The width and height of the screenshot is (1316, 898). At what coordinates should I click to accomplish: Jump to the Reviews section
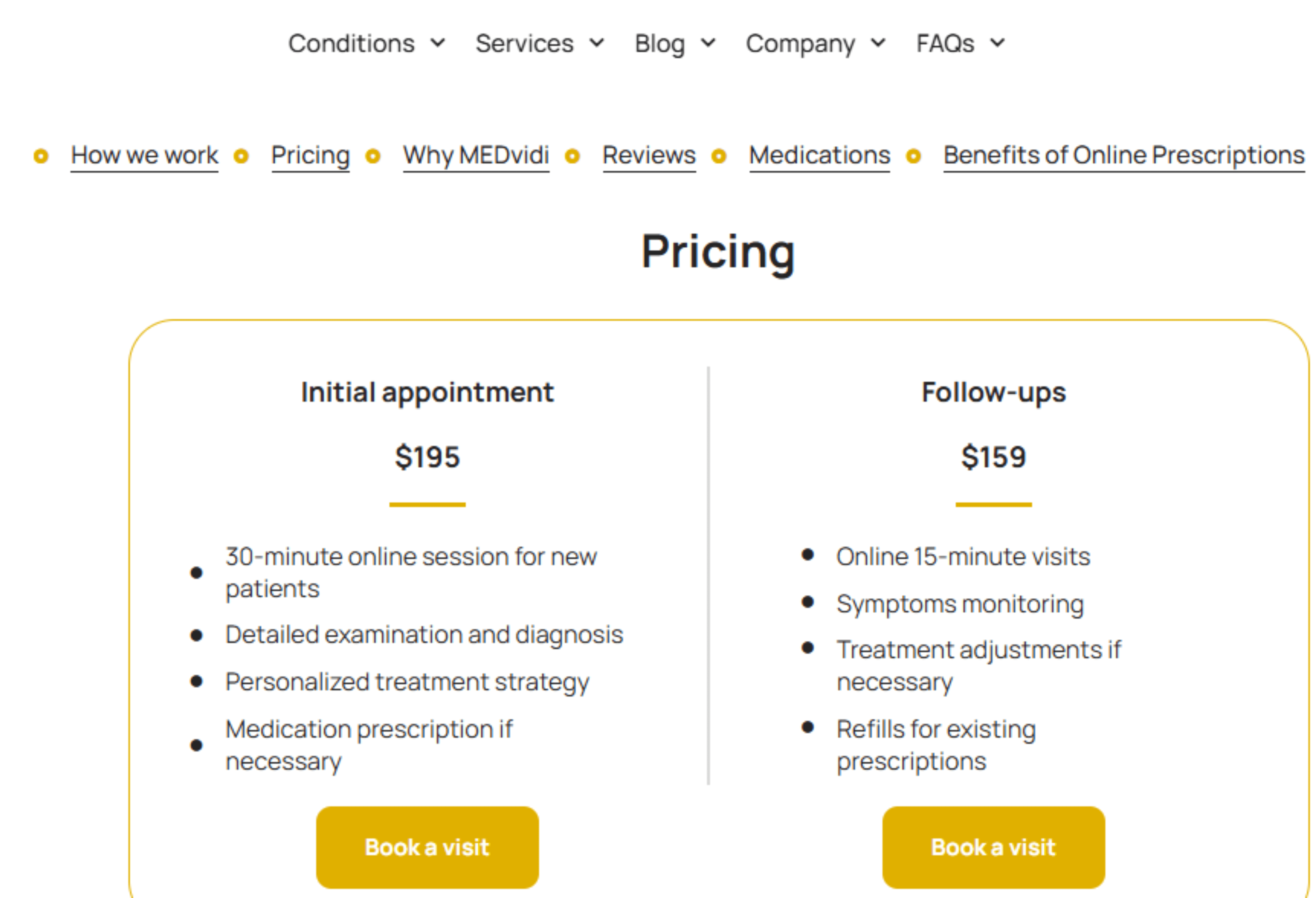pyautogui.click(x=649, y=155)
